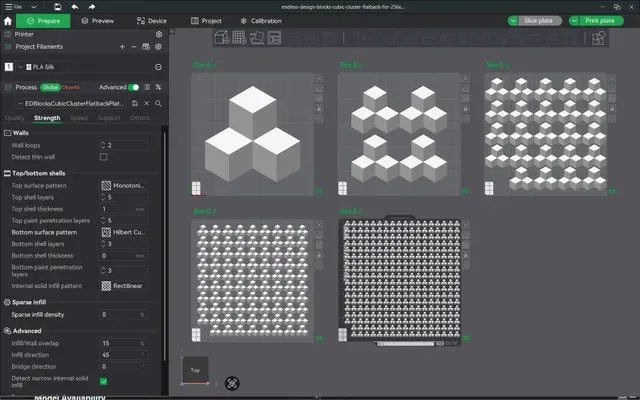The height and width of the screenshot is (400, 640).
Task: Open process settings tools icon
Action: coord(158,87)
